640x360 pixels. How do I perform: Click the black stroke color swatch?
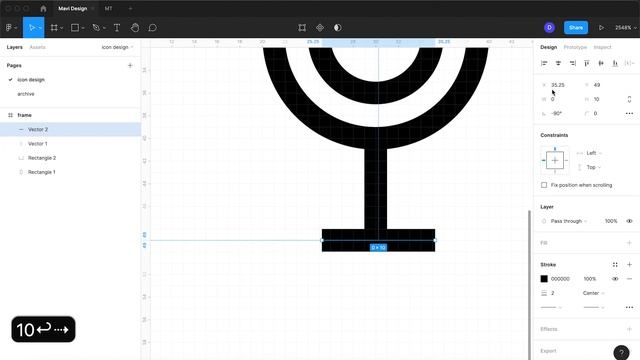click(x=544, y=279)
